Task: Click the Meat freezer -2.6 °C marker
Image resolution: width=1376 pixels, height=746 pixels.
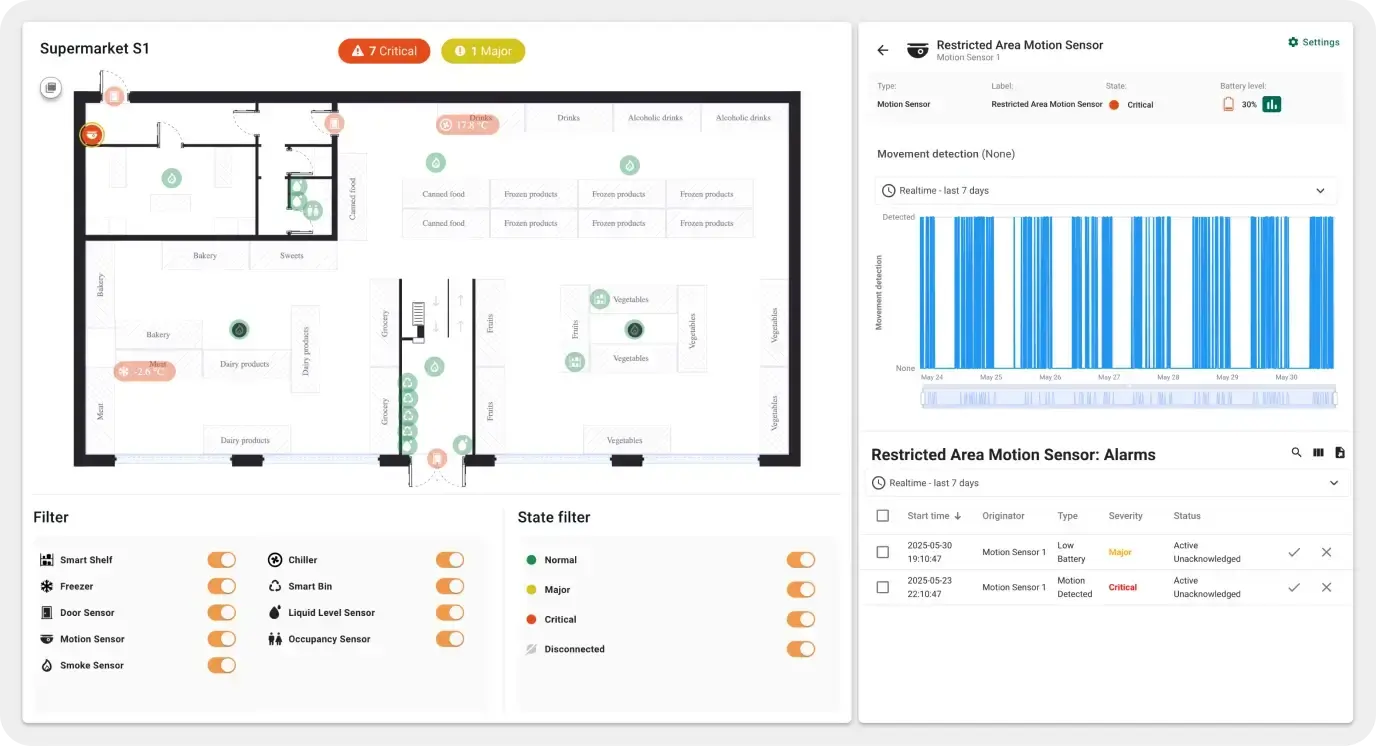Action: [145, 371]
